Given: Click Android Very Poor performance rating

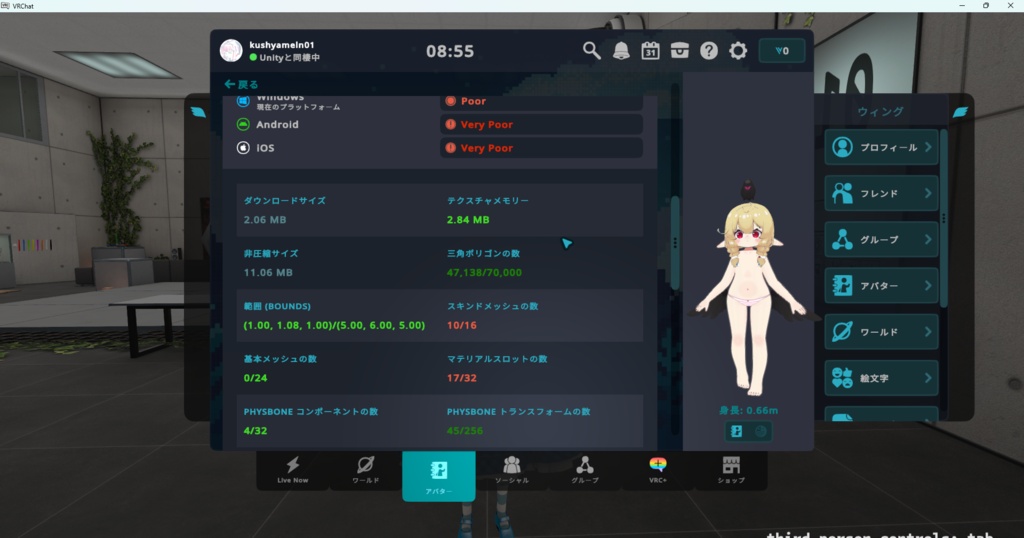Looking at the screenshot, I should (x=541, y=124).
